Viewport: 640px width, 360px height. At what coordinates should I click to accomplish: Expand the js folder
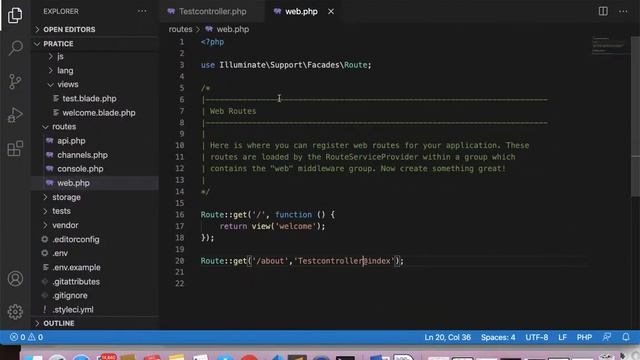click(60, 56)
